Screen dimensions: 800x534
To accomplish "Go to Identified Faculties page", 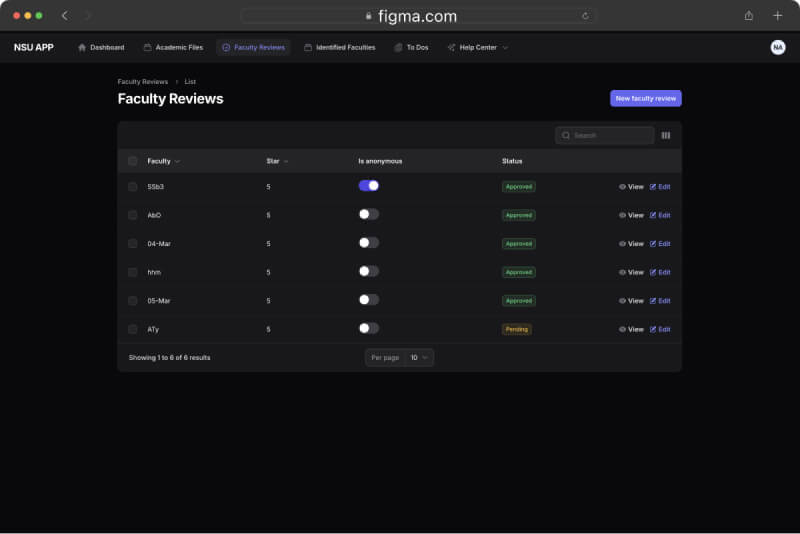I will 340,47.
